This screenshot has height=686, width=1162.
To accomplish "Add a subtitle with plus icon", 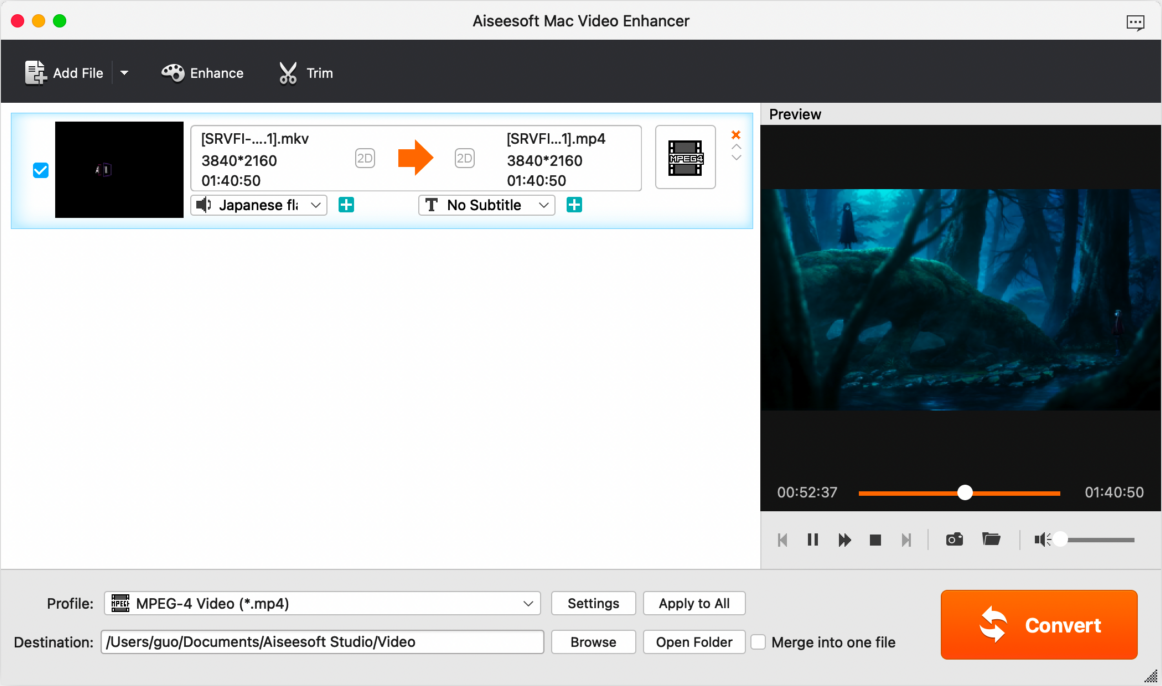I will click(574, 204).
